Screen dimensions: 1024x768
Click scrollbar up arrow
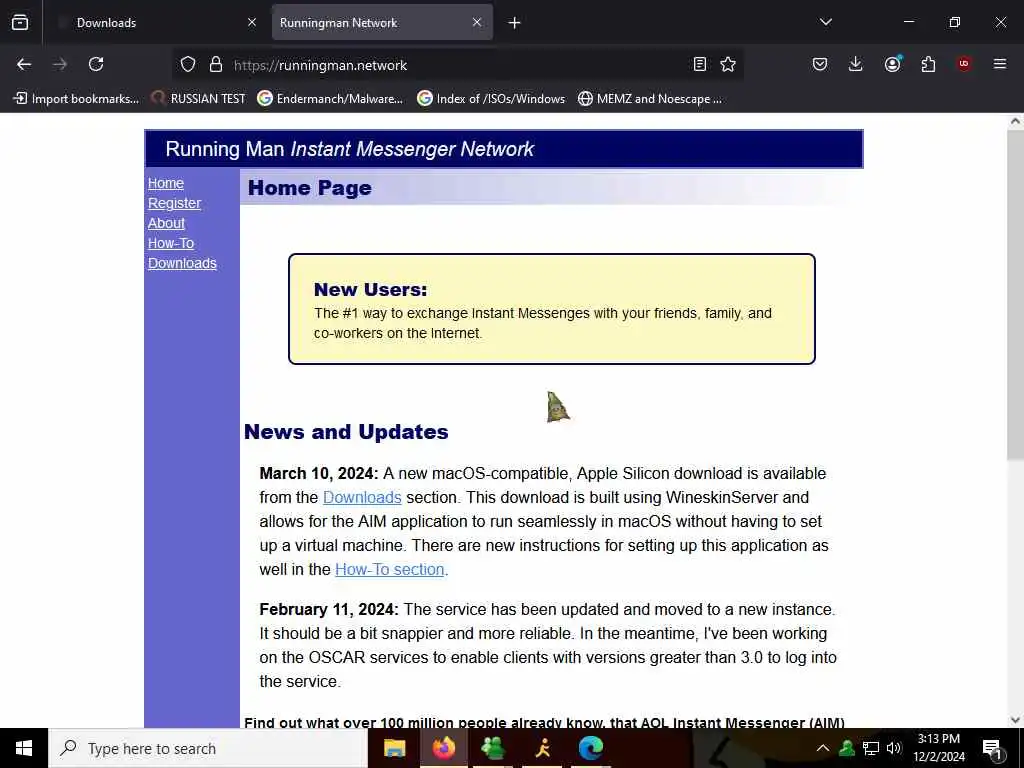tap(1015, 121)
